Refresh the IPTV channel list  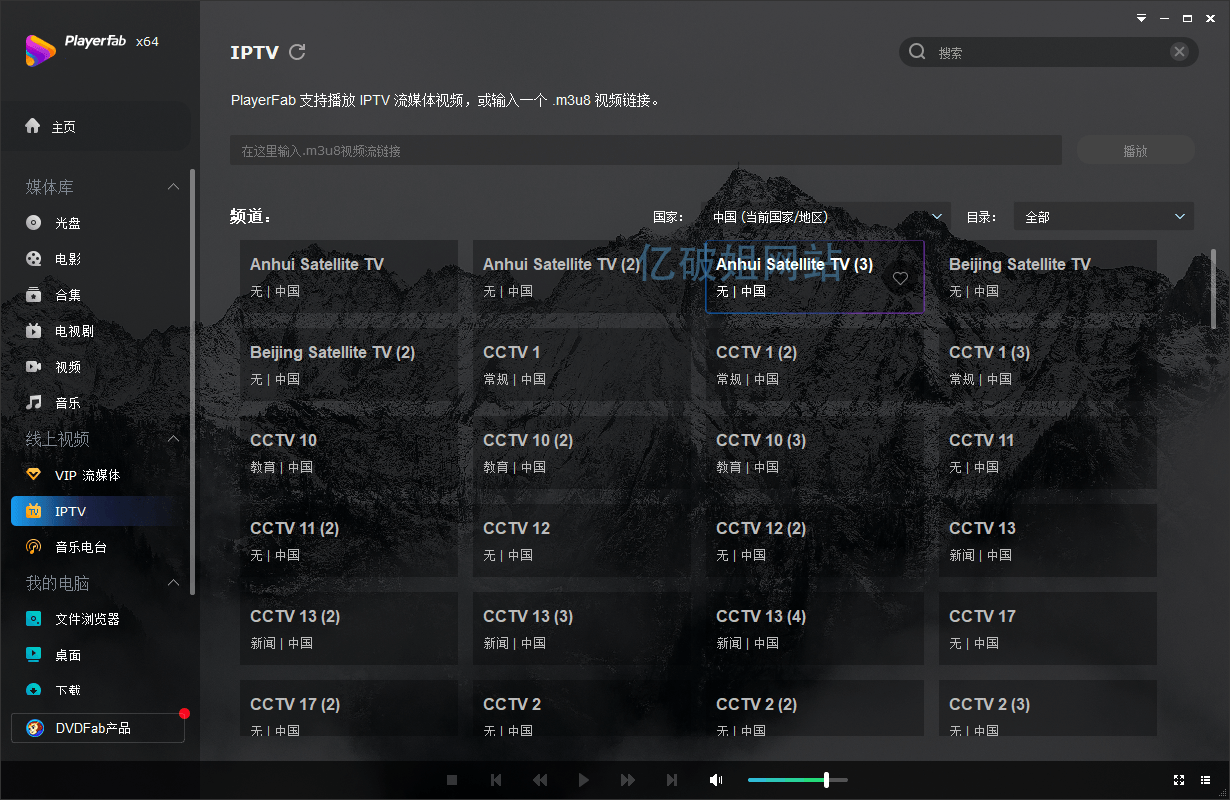pos(298,52)
